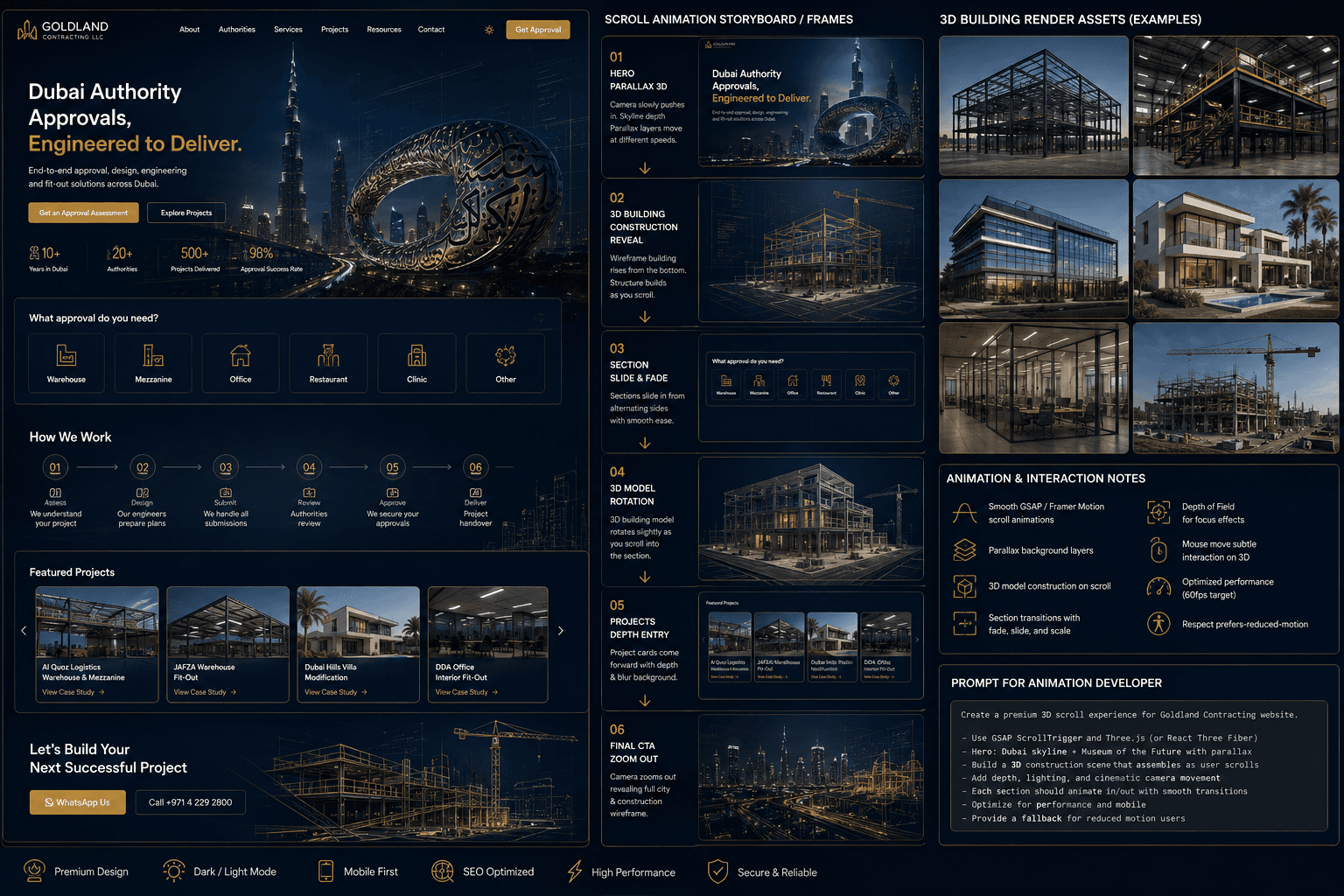Image resolution: width=1344 pixels, height=896 pixels.
Task: Open the steel frame structure render thumbnail
Action: coord(1033,106)
